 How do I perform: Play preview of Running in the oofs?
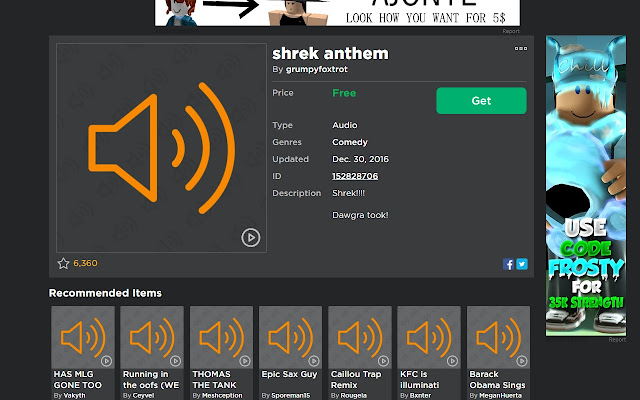(176, 361)
